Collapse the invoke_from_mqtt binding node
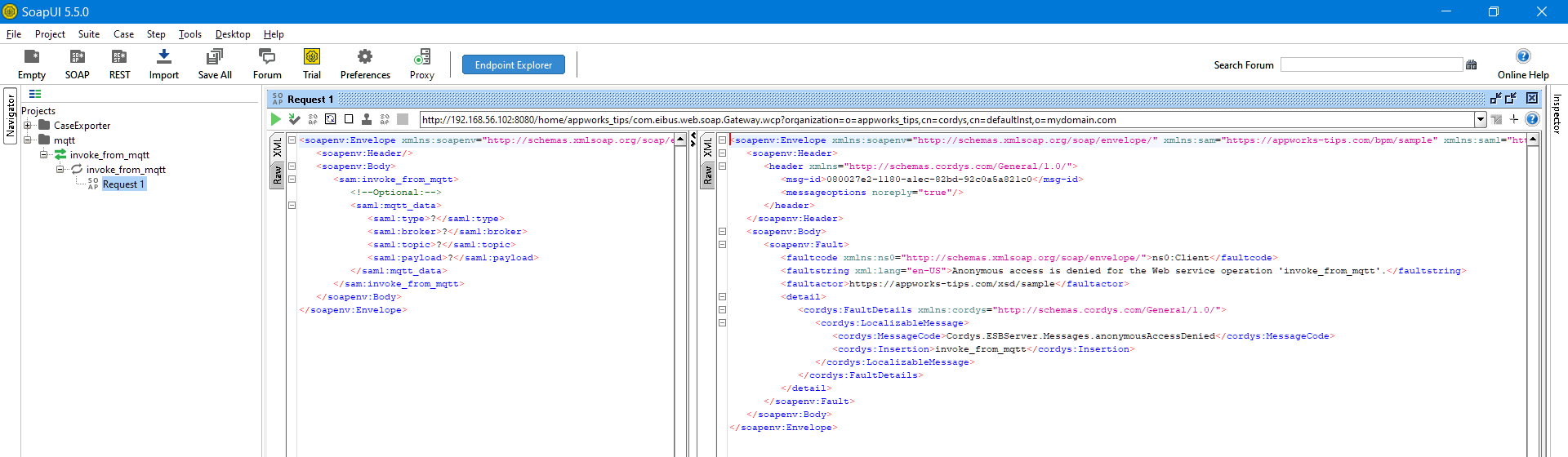Image resolution: width=1568 pixels, height=457 pixels. 44,155
